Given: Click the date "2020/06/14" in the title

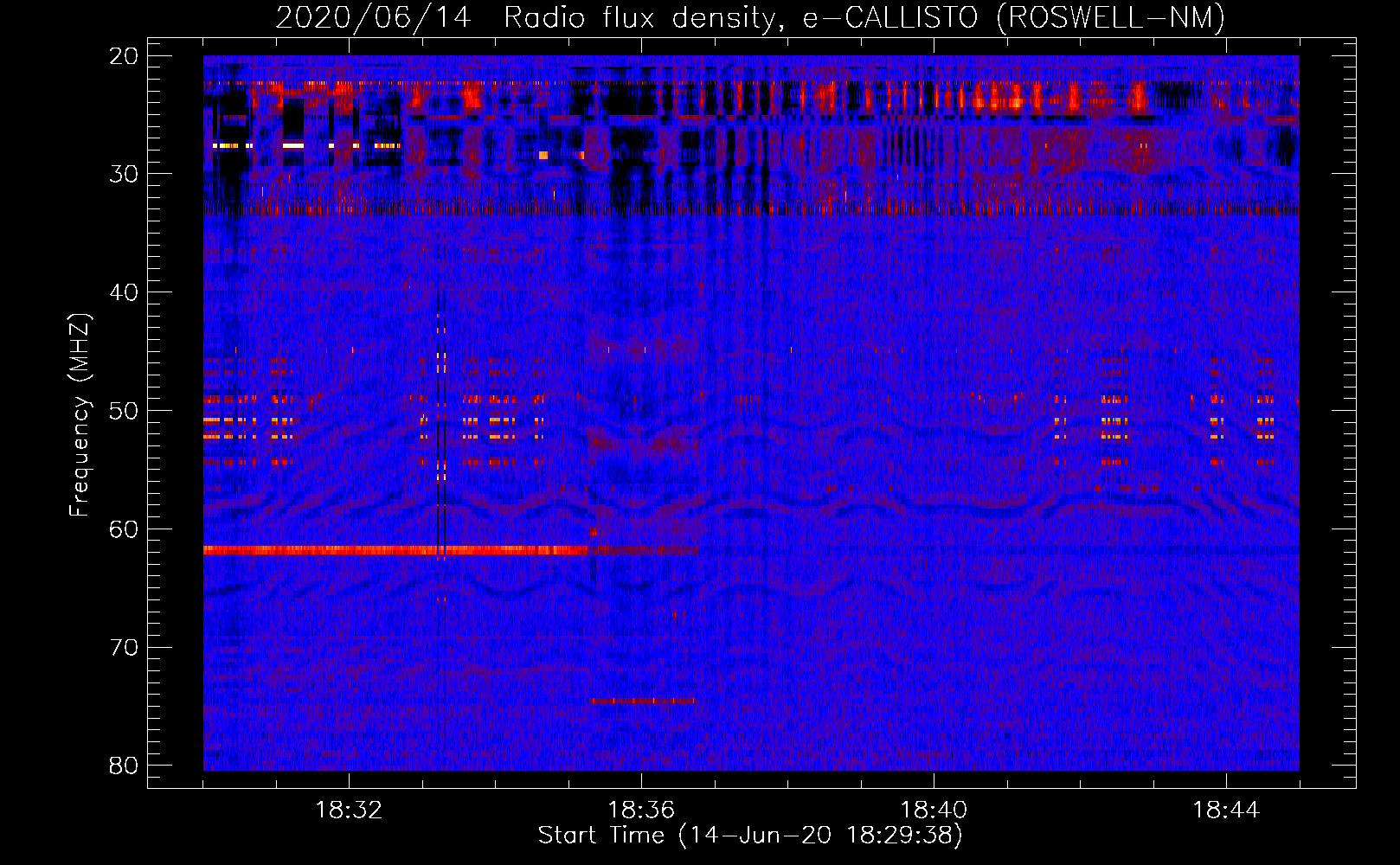Looking at the screenshot, I should tap(373, 17).
